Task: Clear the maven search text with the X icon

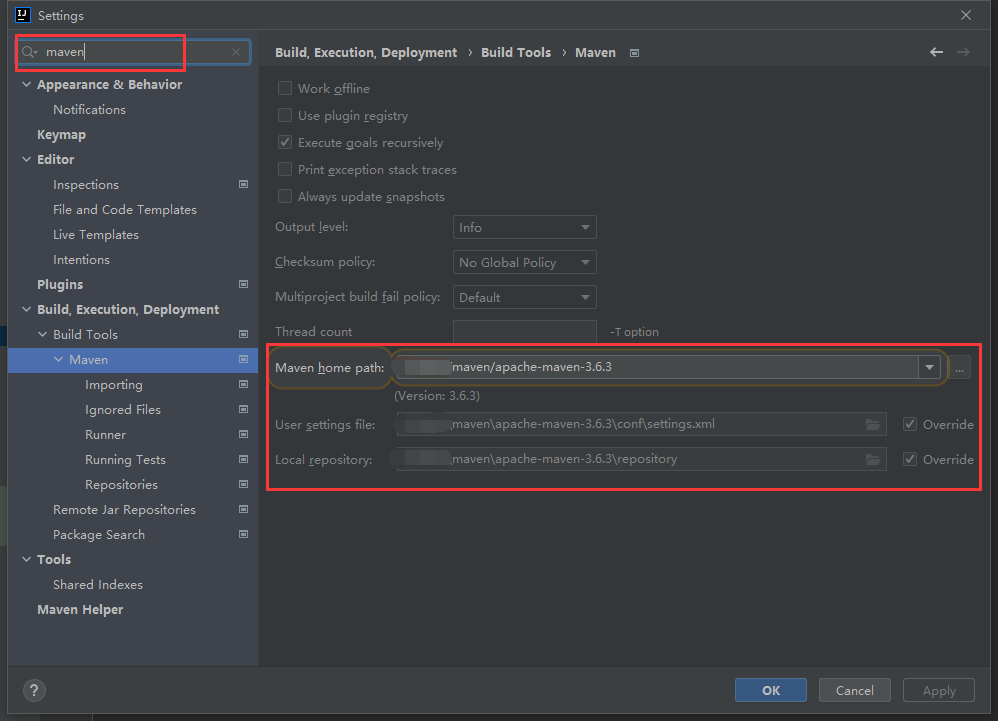Action: pos(236,52)
